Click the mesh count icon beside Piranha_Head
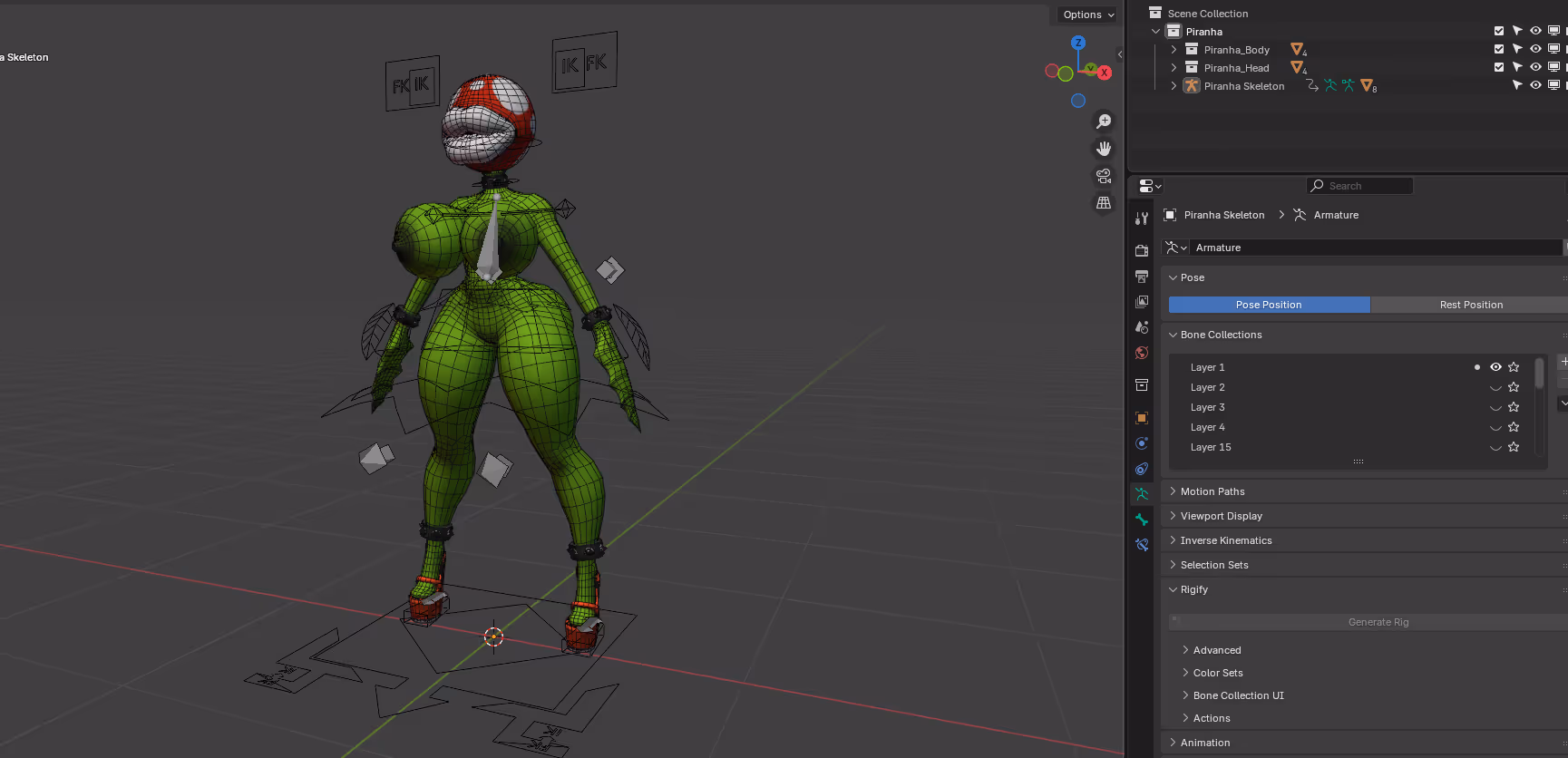 (x=1299, y=68)
